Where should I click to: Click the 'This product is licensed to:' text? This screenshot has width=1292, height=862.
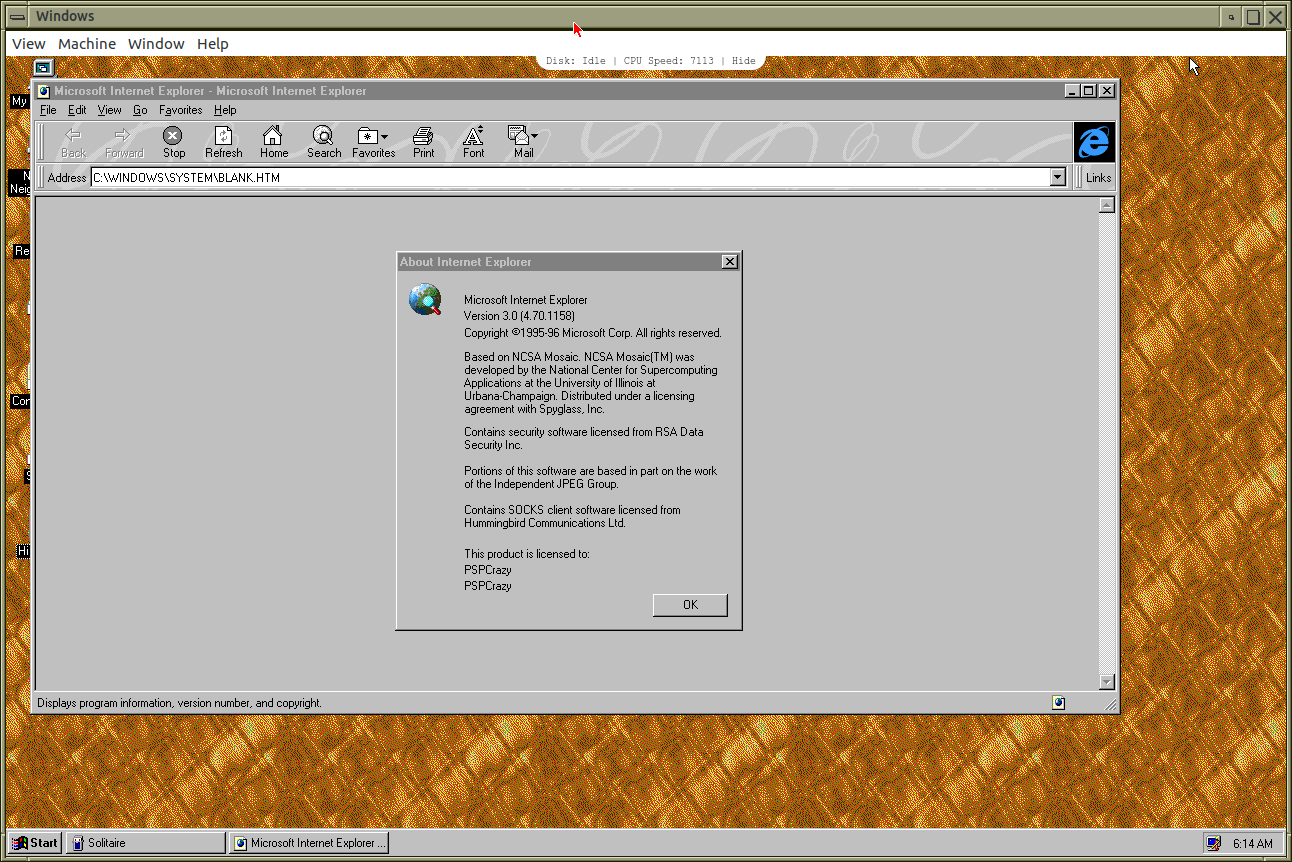pos(527,554)
